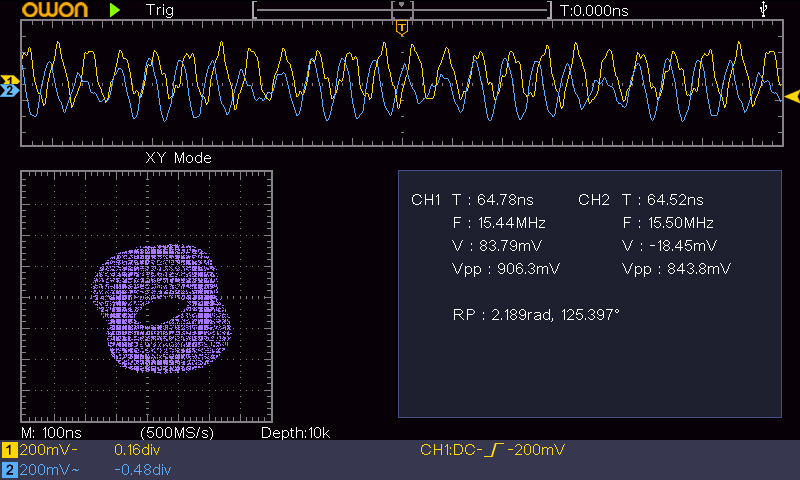
Task: Click the USB connection icon
Action: click(x=765, y=10)
